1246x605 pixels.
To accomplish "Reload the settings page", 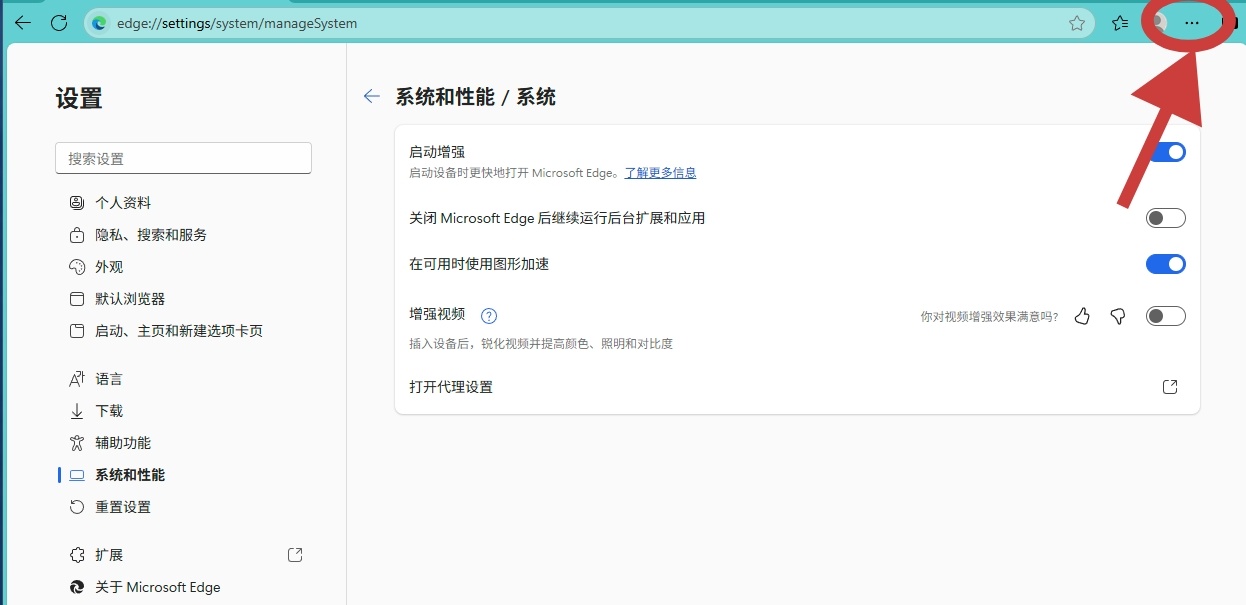I will pyautogui.click(x=58, y=22).
